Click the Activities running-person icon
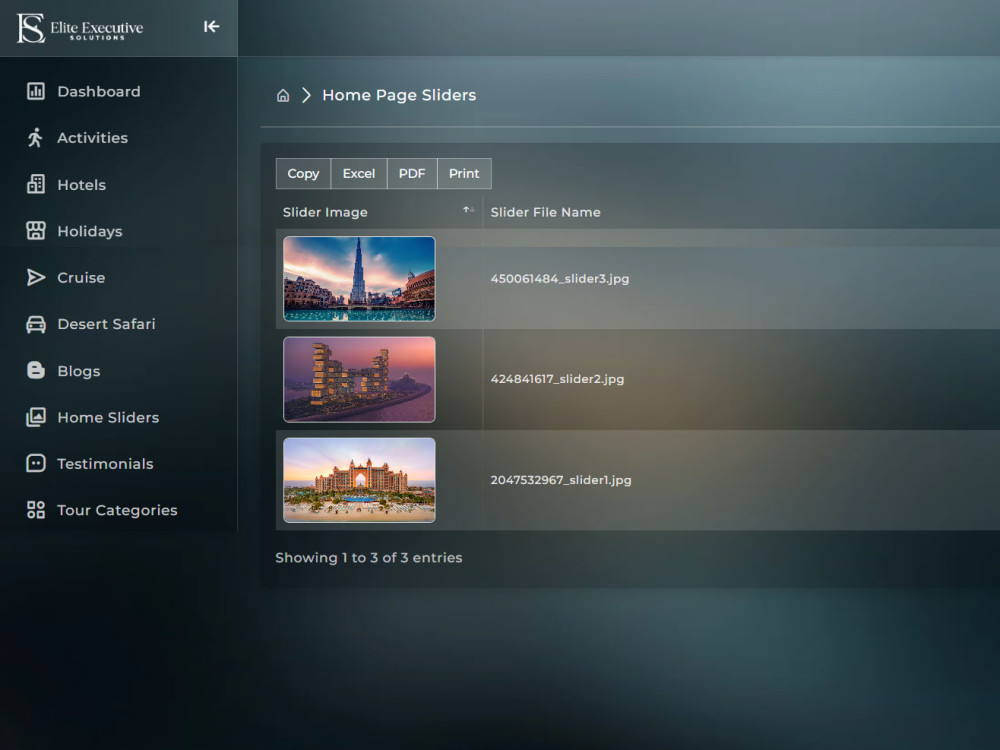 click(36, 138)
